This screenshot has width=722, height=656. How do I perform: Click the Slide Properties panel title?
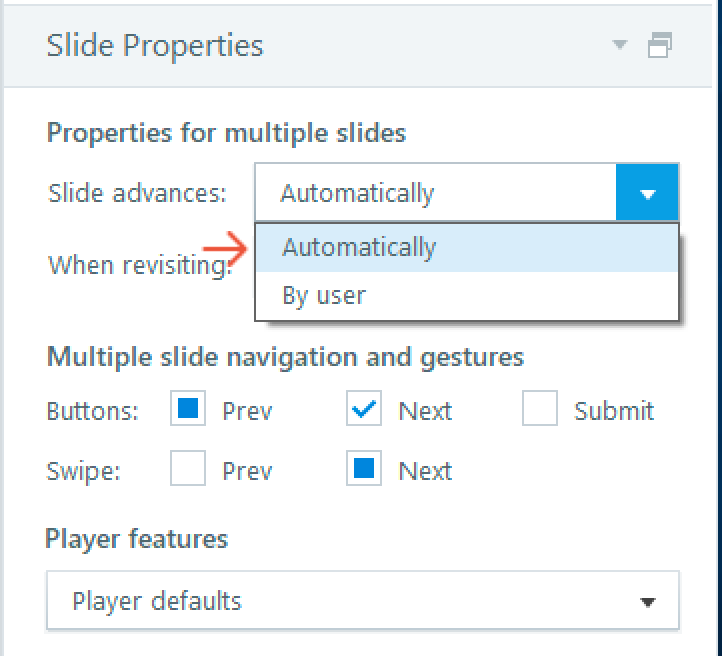pyautogui.click(x=155, y=46)
